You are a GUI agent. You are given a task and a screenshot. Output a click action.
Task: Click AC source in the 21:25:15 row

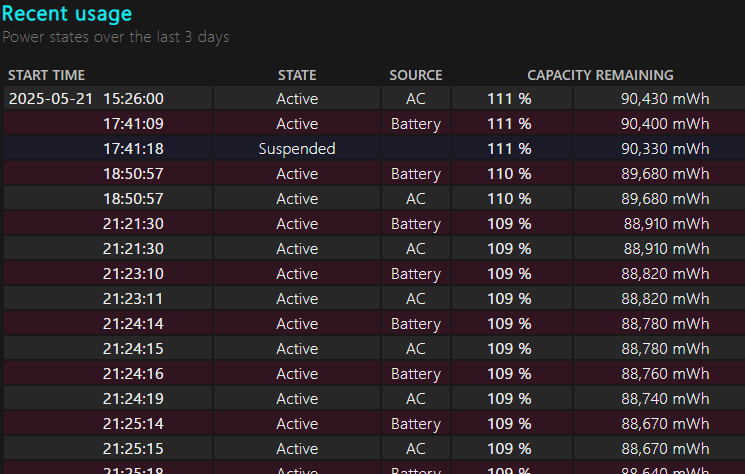416,449
